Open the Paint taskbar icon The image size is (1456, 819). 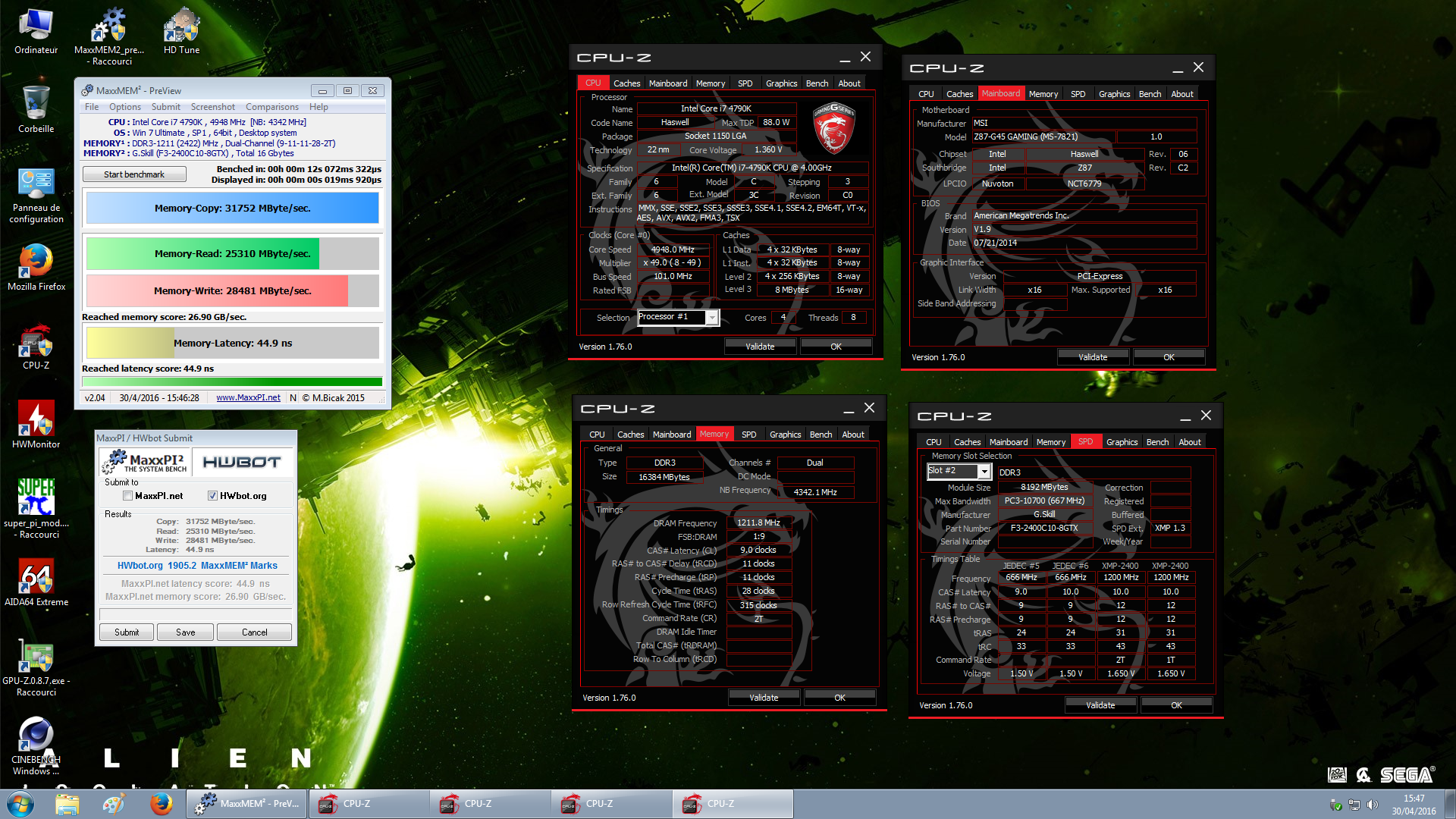[114, 804]
